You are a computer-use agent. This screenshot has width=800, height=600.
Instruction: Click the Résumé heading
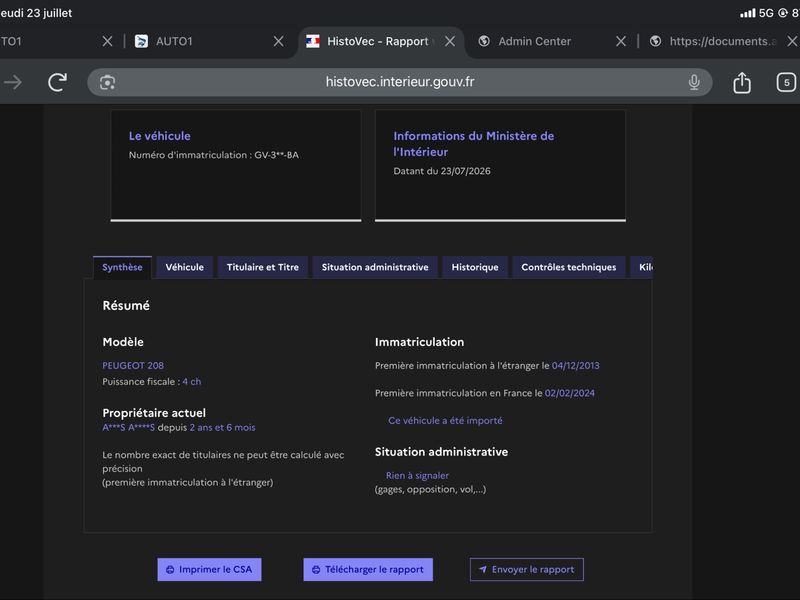pos(126,306)
